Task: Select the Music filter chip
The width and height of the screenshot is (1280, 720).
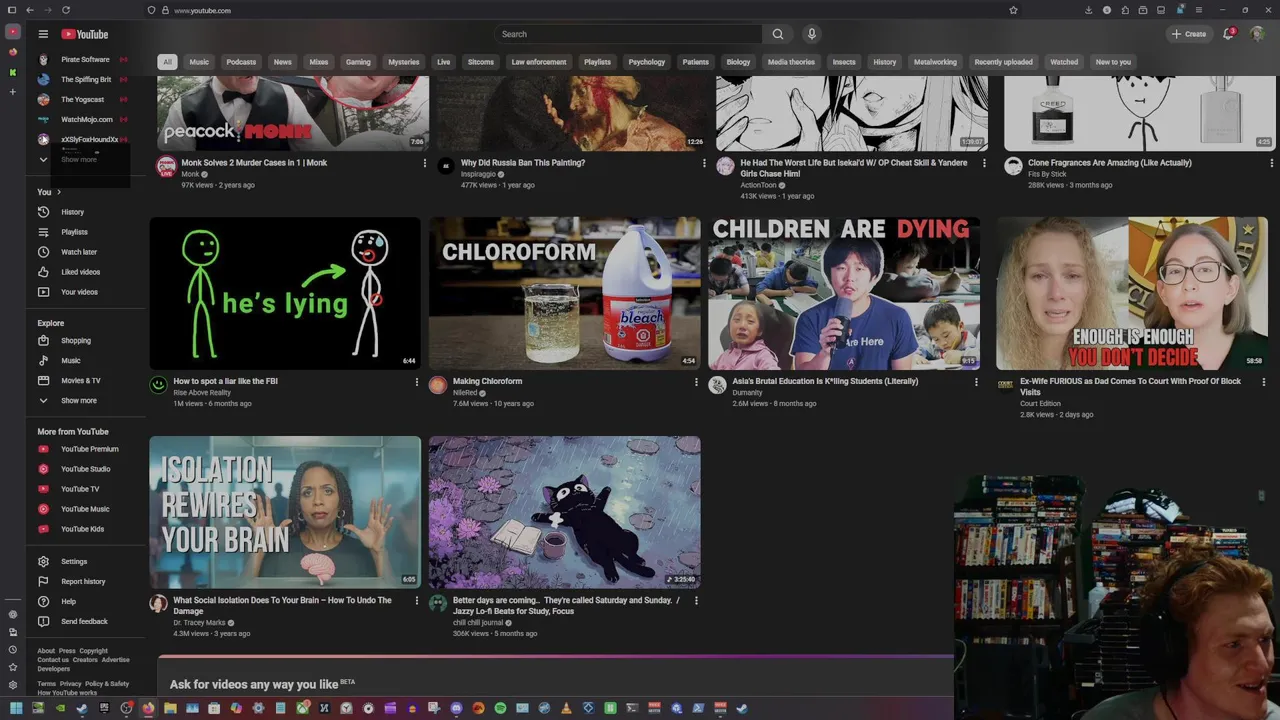Action: pos(199,62)
